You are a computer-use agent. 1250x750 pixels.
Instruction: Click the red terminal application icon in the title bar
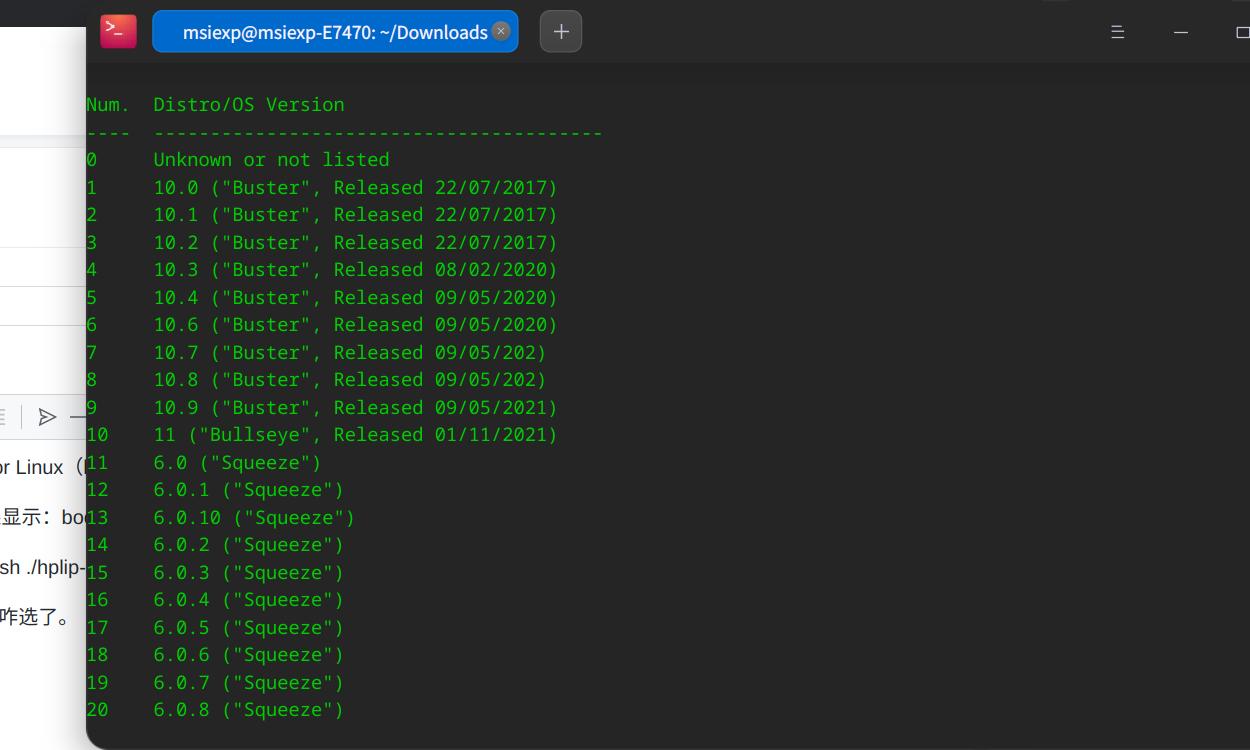click(118, 31)
